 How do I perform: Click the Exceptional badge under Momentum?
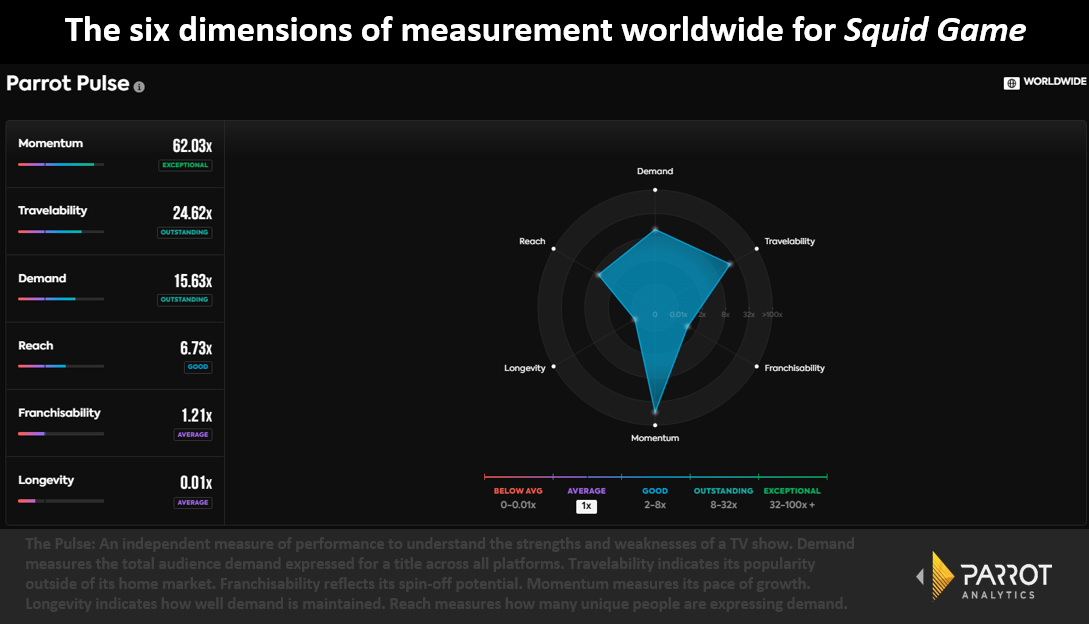pyautogui.click(x=185, y=165)
